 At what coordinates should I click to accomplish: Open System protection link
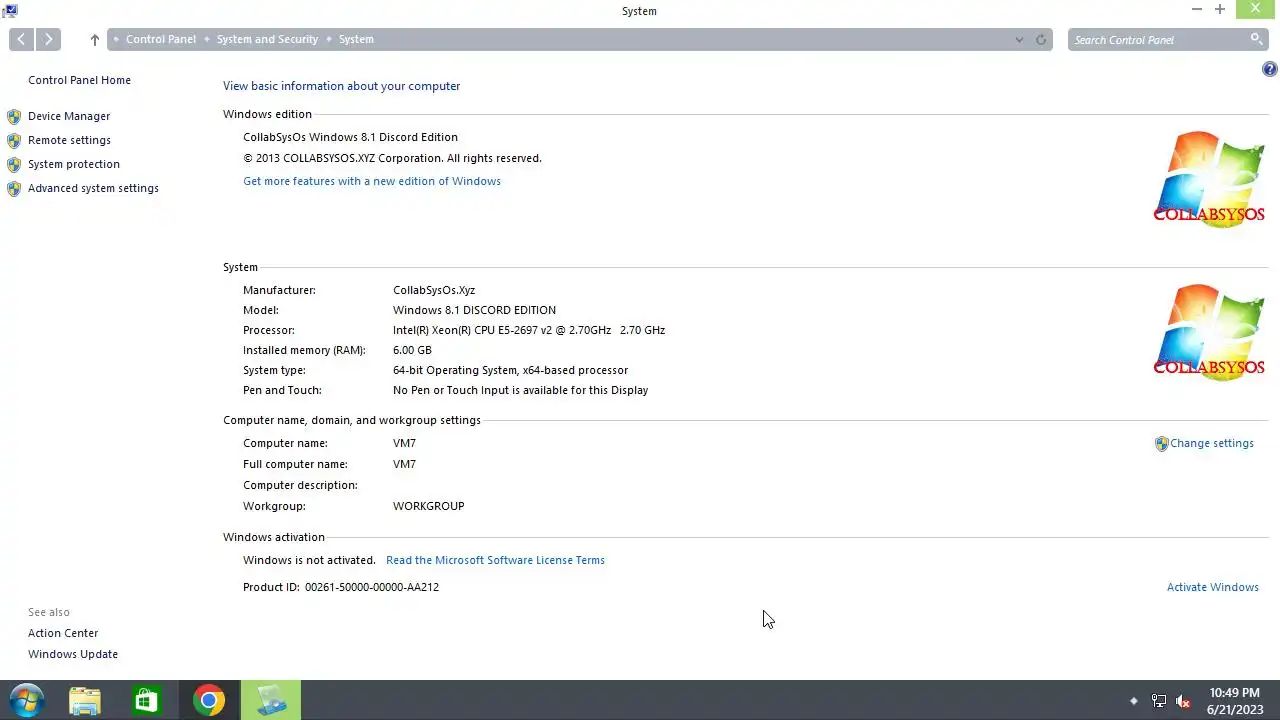(74, 164)
